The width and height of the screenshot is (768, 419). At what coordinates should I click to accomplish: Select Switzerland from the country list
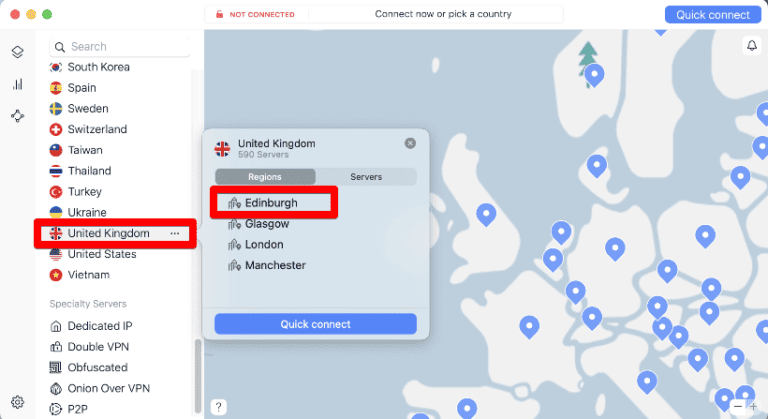(97, 129)
